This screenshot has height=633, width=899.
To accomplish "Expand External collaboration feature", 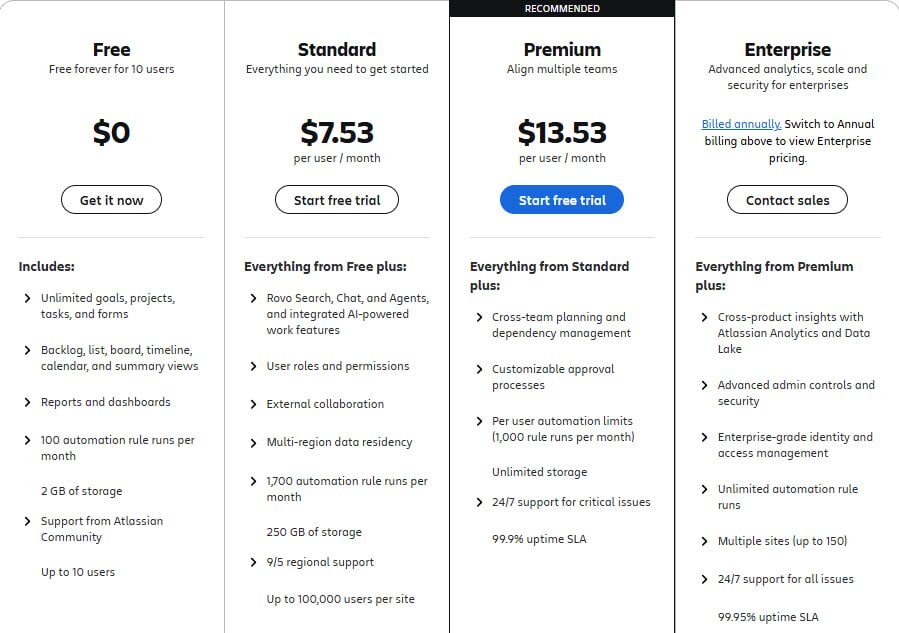I will [254, 404].
